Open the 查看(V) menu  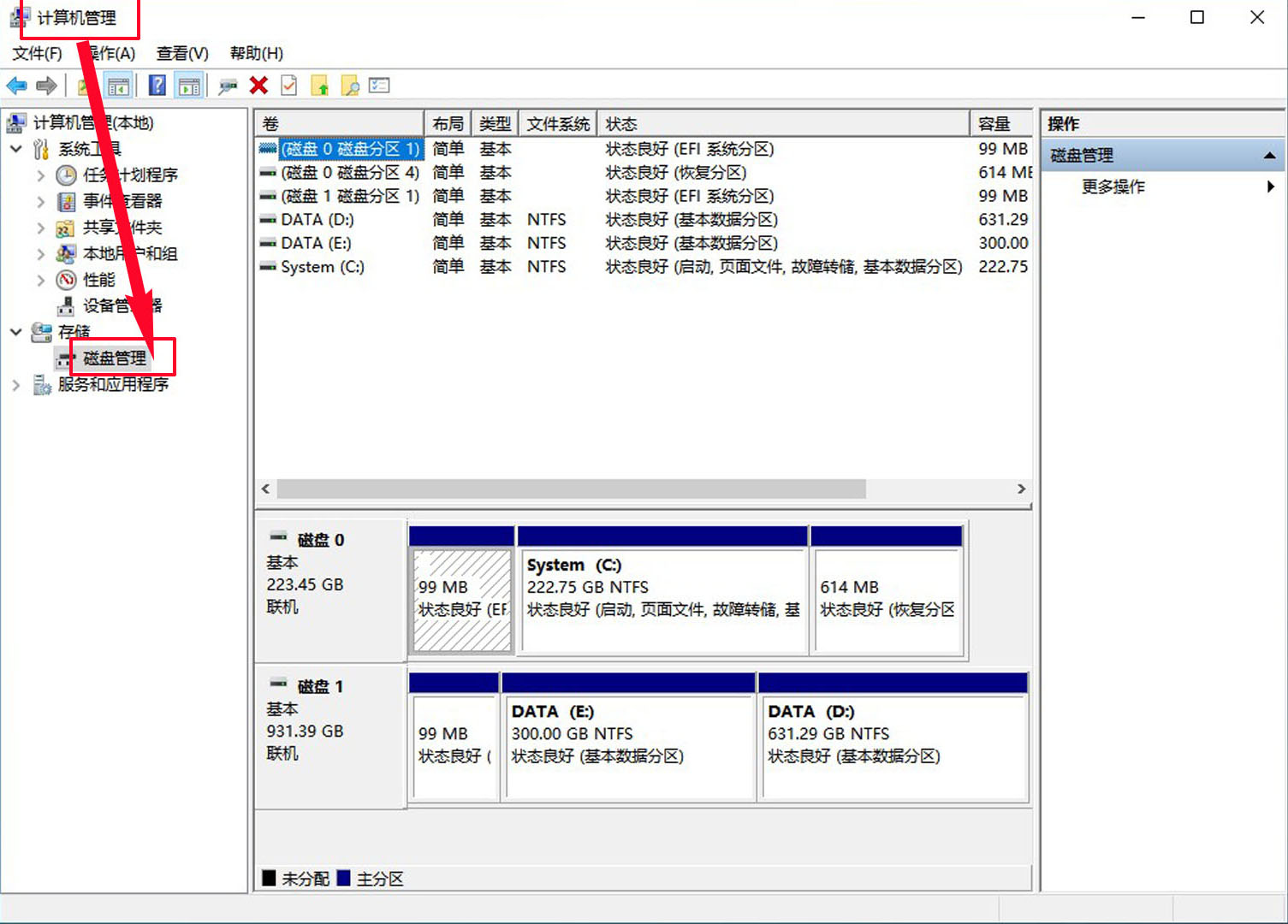(182, 53)
